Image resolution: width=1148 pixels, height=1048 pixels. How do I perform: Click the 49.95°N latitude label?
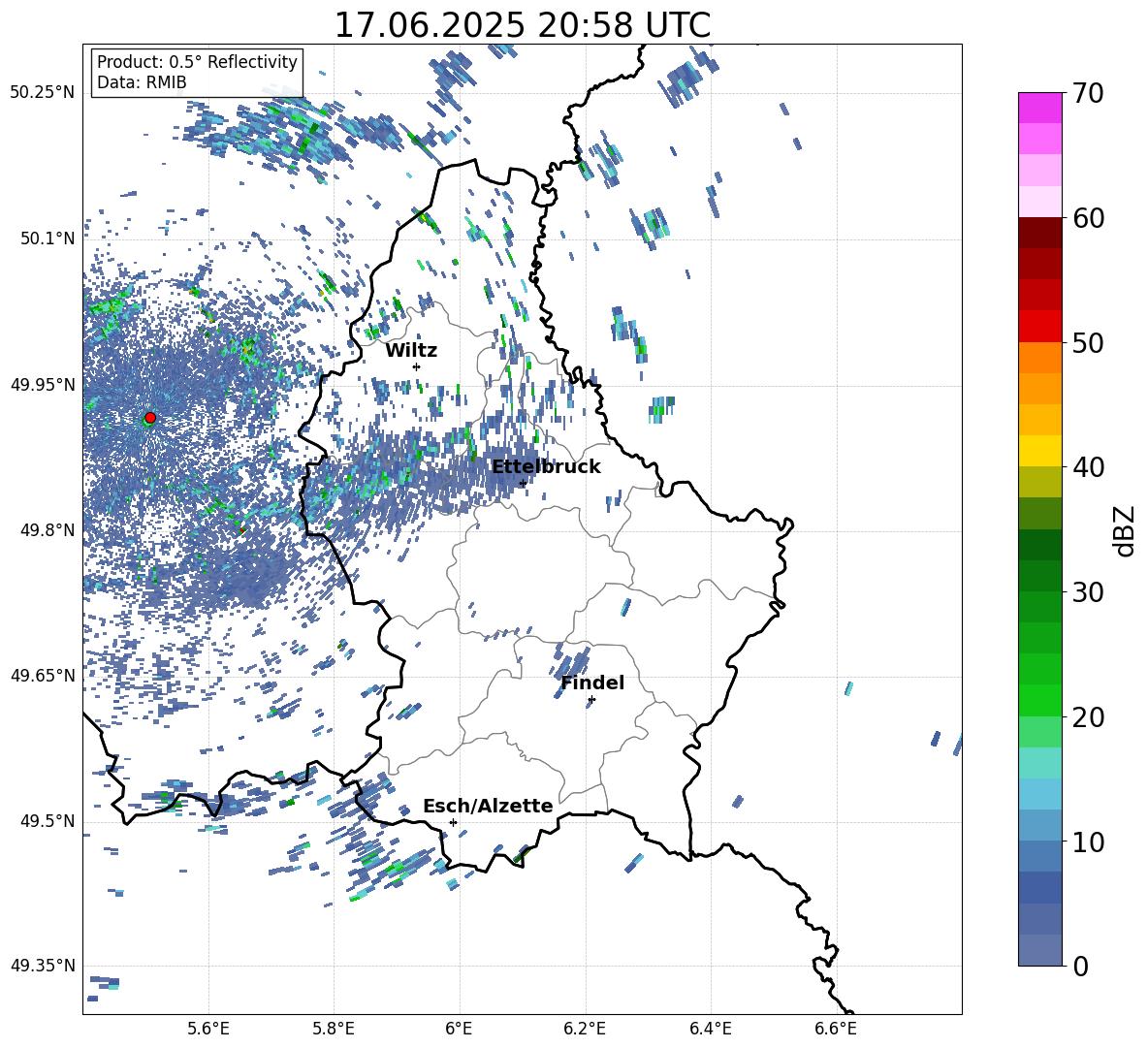click(44, 384)
